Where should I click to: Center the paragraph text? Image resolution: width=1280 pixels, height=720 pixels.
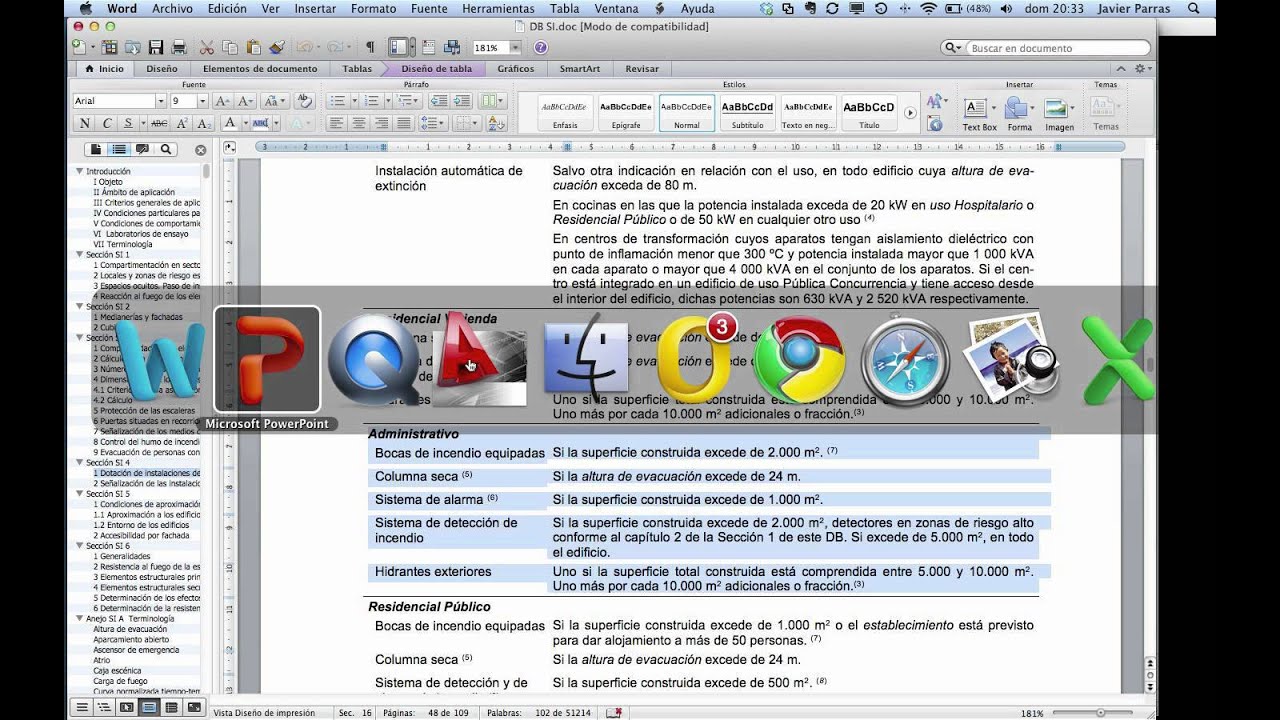pos(358,123)
